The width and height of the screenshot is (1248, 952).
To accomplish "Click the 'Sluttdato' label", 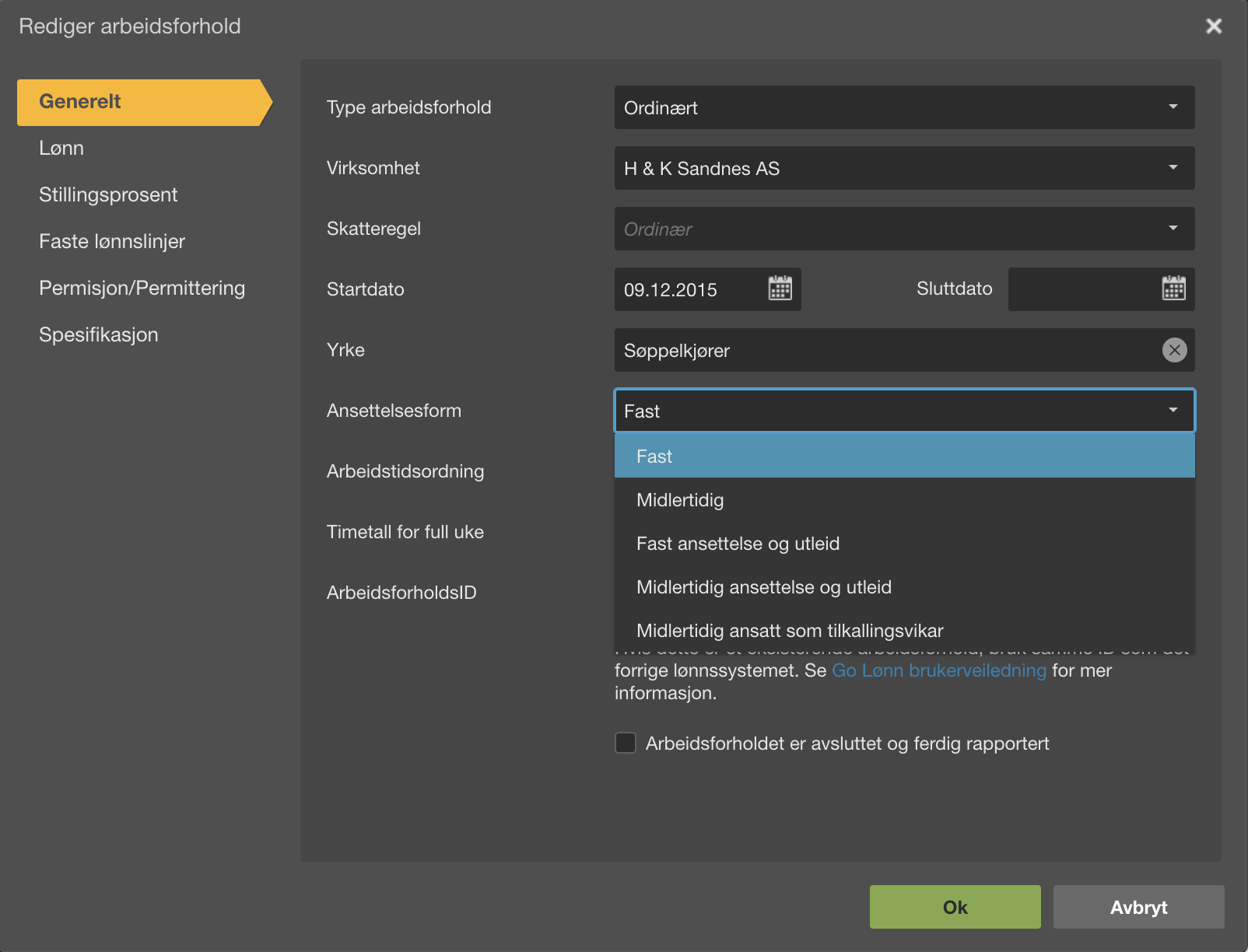I will click(954, 289).
